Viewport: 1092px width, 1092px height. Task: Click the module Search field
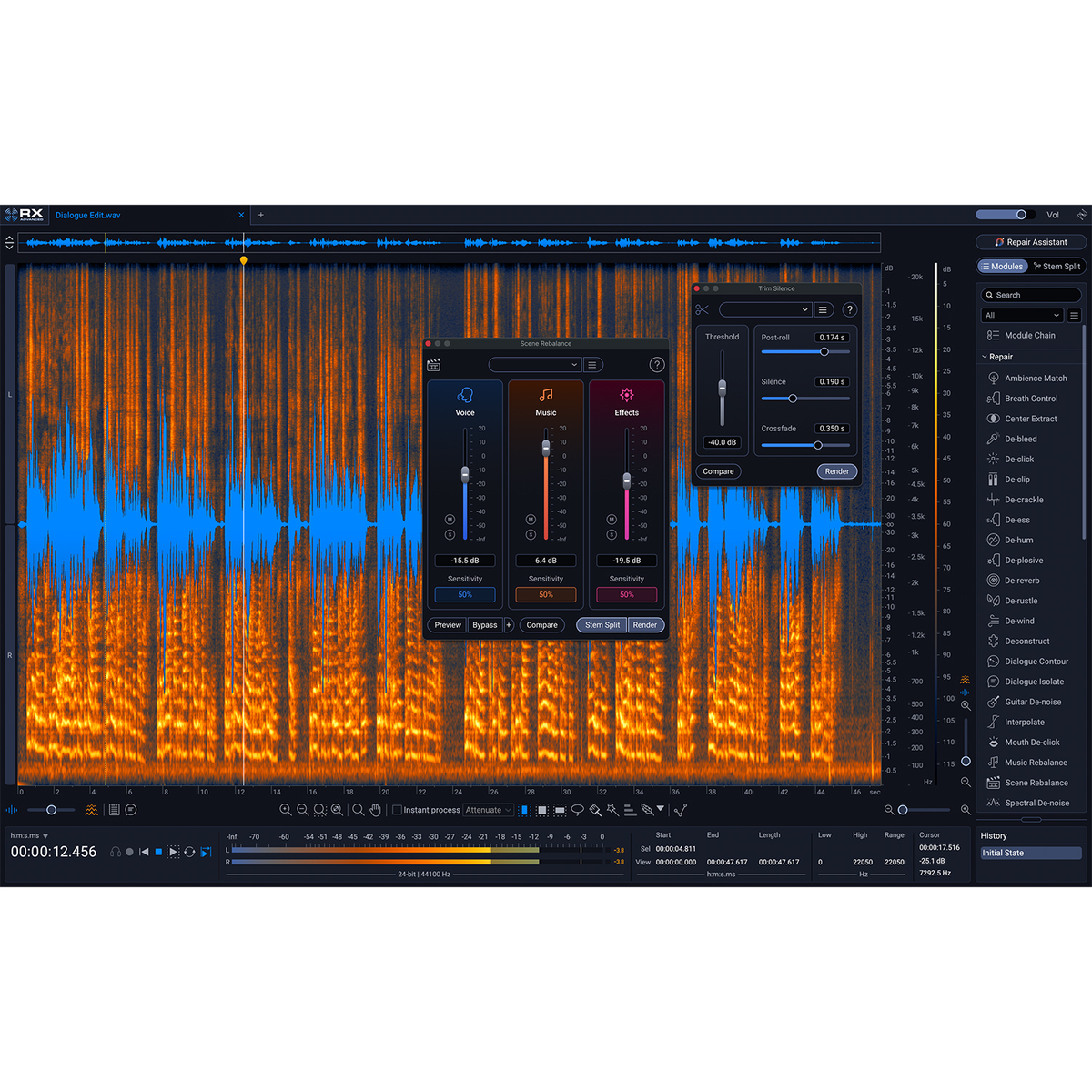pyautogui.click(x=1031, y=295)
